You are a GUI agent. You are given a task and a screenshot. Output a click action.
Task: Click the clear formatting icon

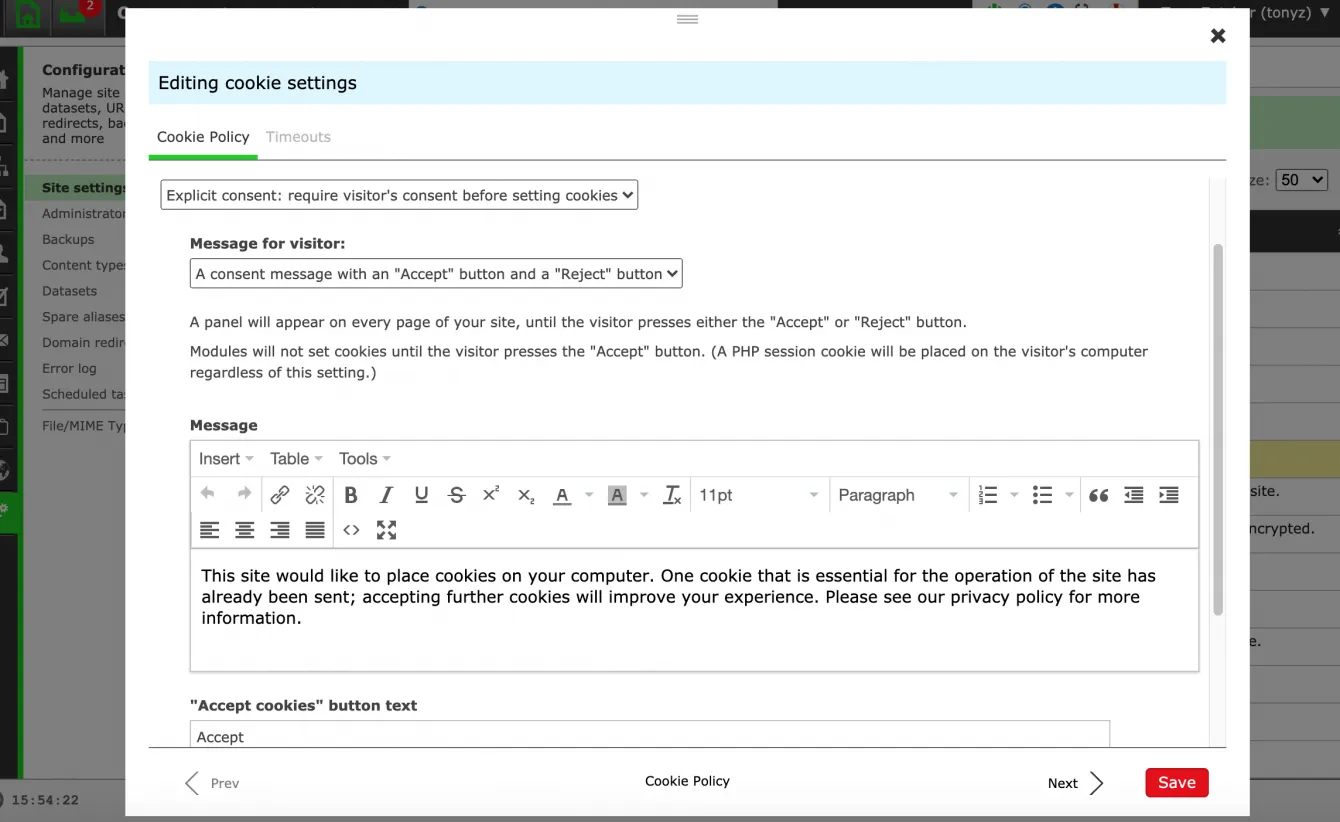672,495
